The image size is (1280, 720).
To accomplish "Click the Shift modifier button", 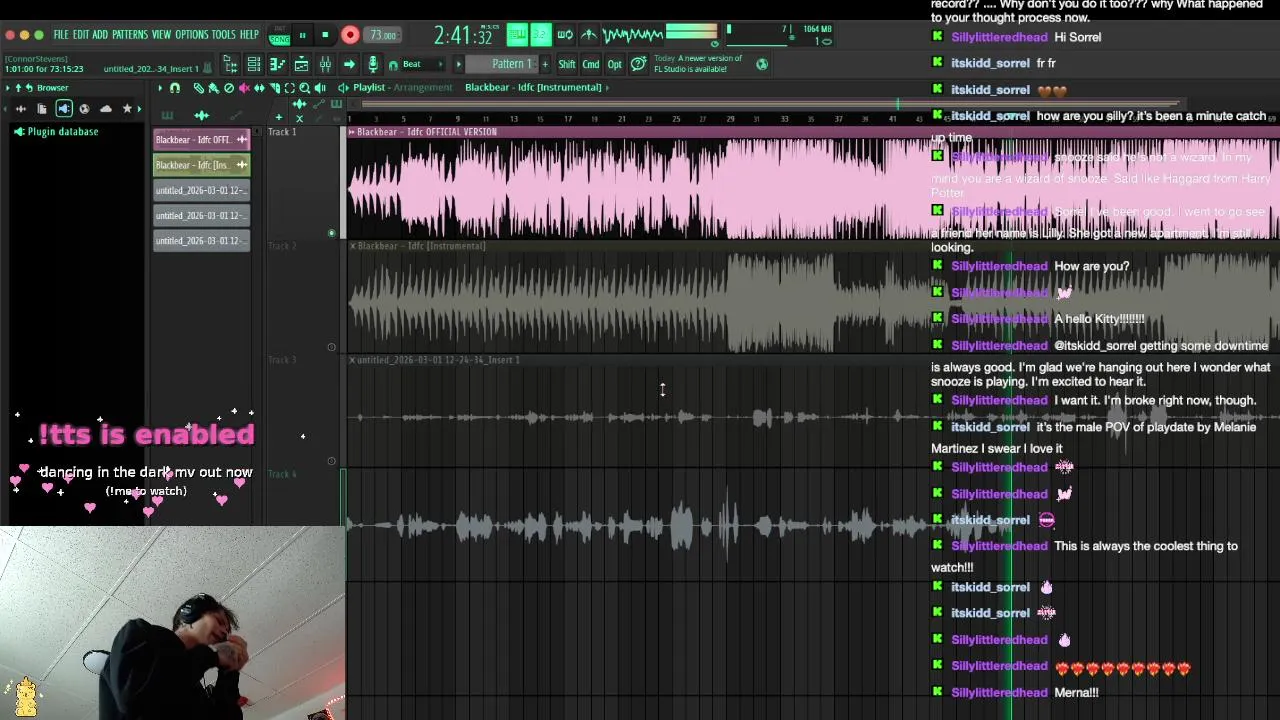I will pyautogui.click(x=567, y=64).
